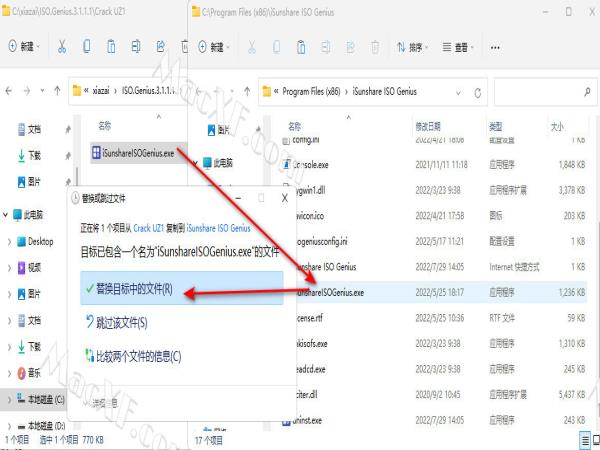Click the Copy icon in left Explorer toolbar
This screenshot has height=450, width=600.
[87, 47]
